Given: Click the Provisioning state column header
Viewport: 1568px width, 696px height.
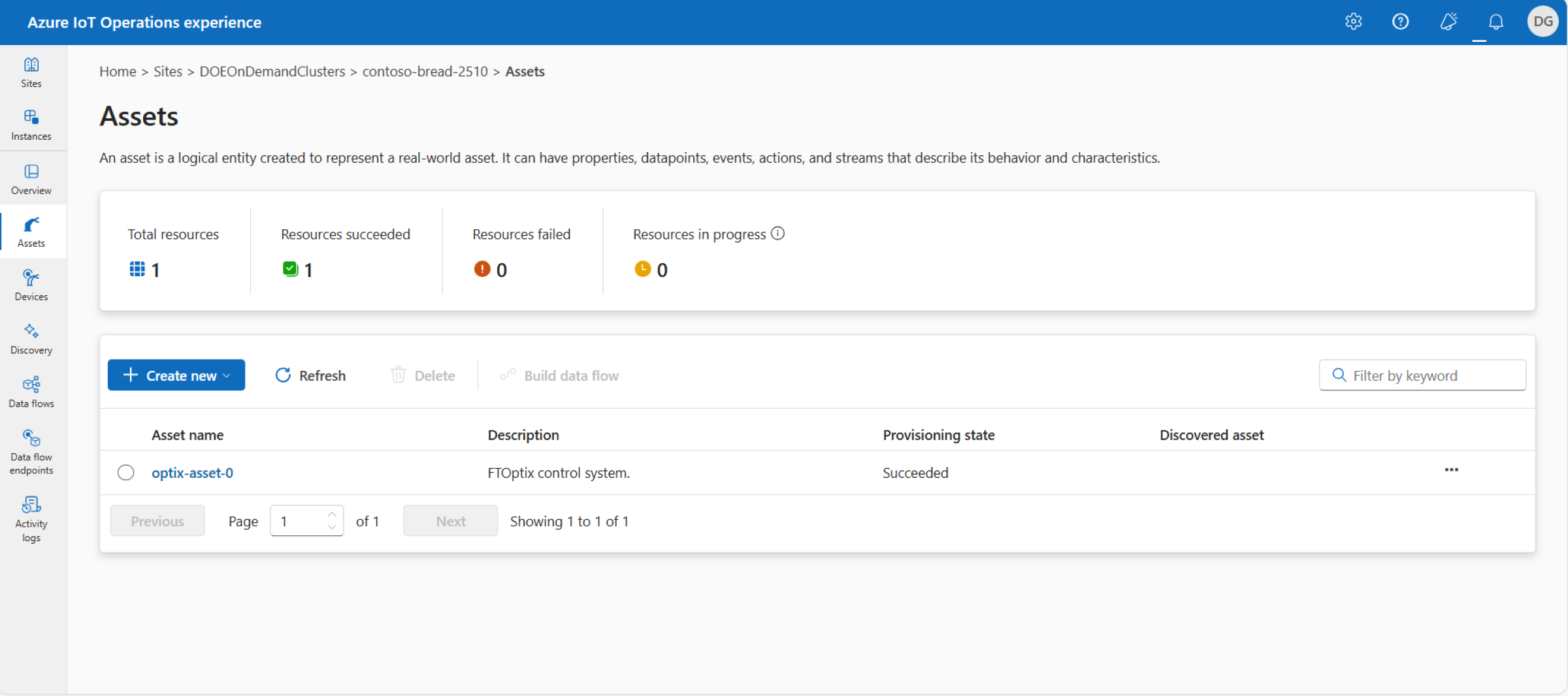Looking at the screenshot, I should [x=939, y=435].
